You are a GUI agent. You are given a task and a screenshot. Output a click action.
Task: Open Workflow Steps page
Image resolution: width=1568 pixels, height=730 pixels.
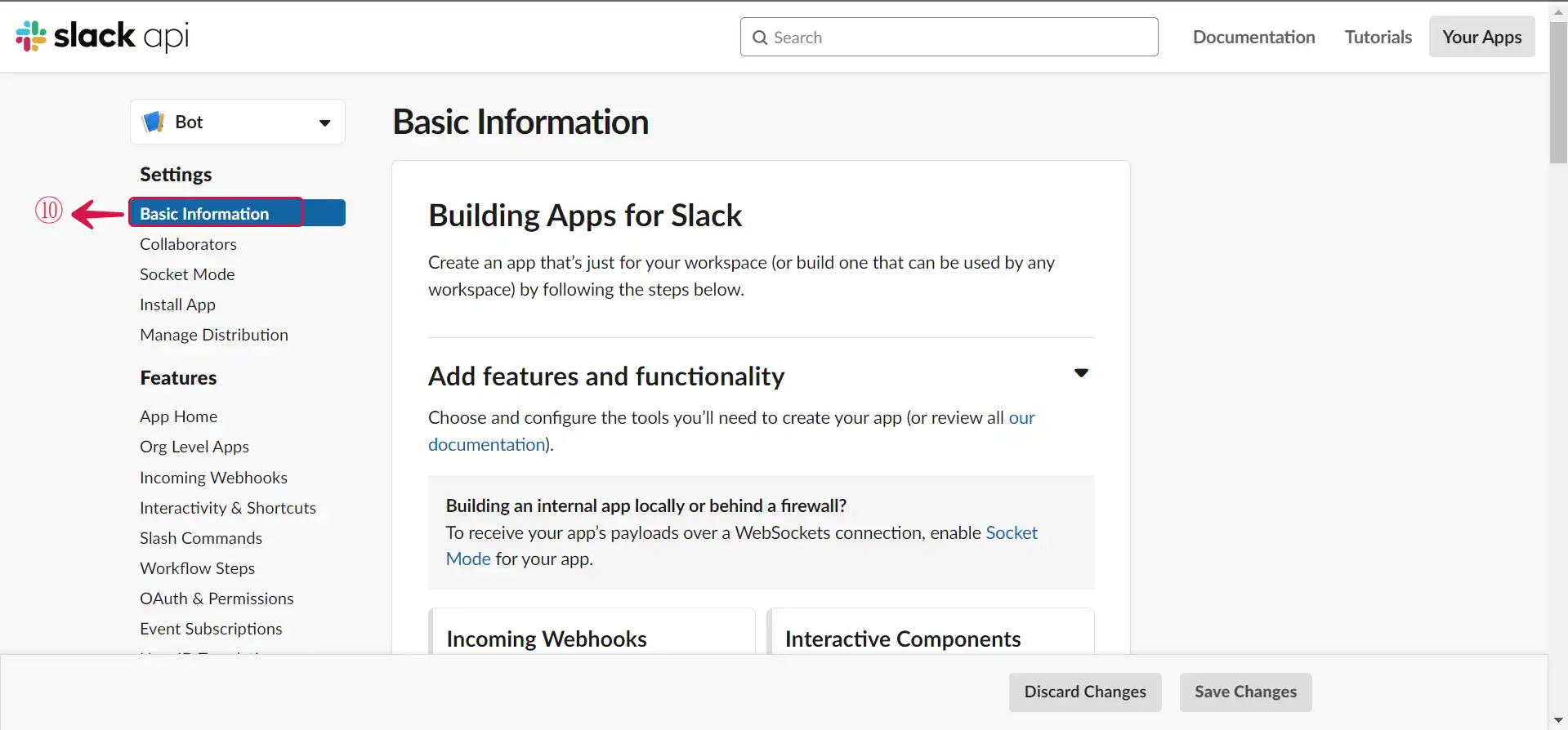point(197,568)
